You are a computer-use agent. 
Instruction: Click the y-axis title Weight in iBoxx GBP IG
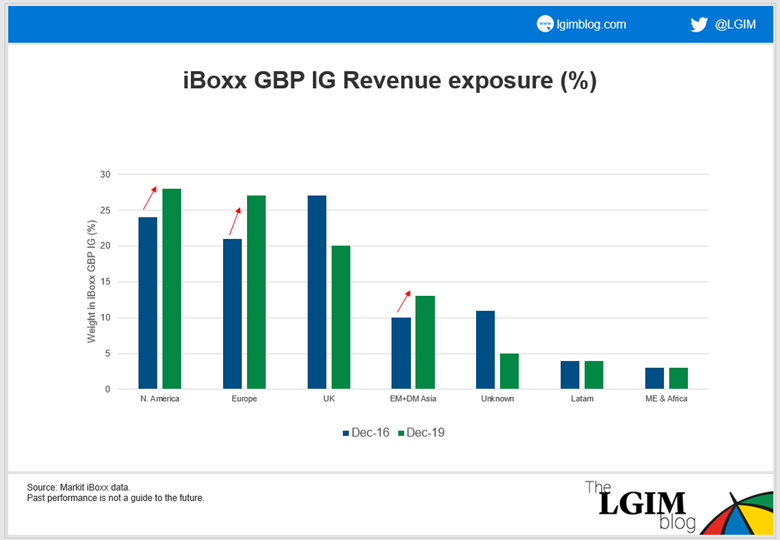pyautogui.click(x=92, y=281)
